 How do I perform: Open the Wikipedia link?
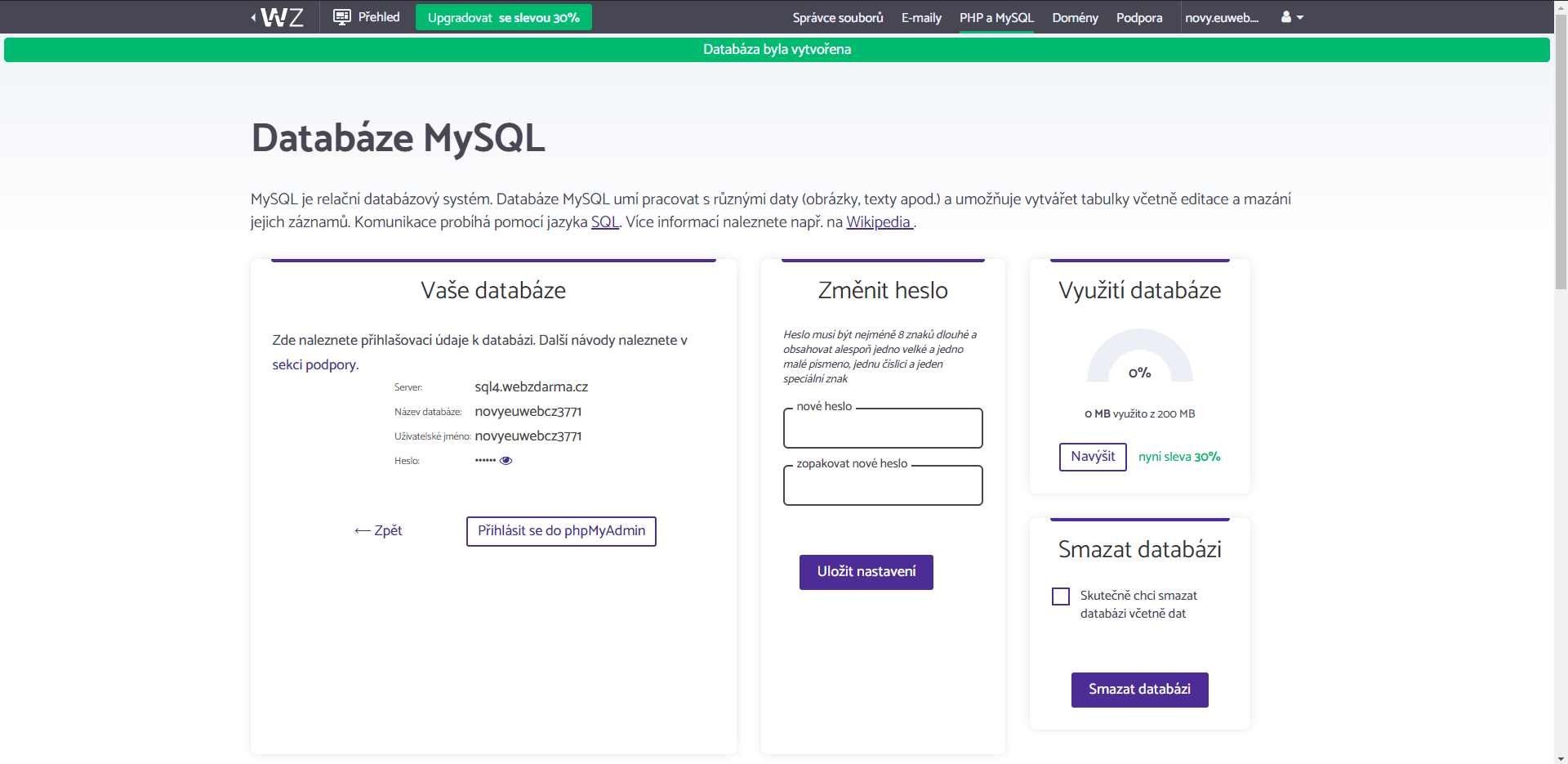[880, 222]
